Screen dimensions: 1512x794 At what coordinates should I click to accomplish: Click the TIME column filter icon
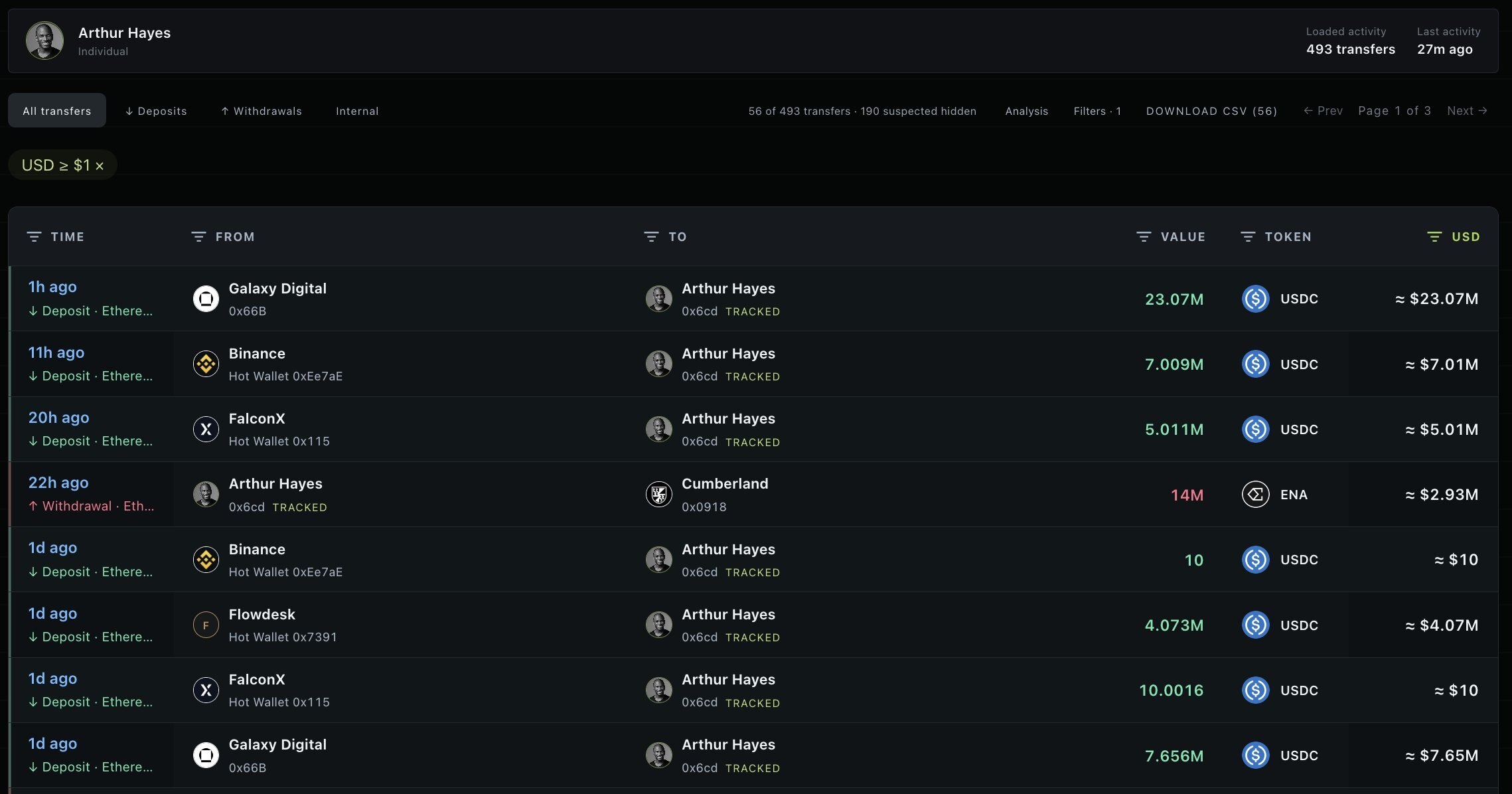(x=34, y=237)
